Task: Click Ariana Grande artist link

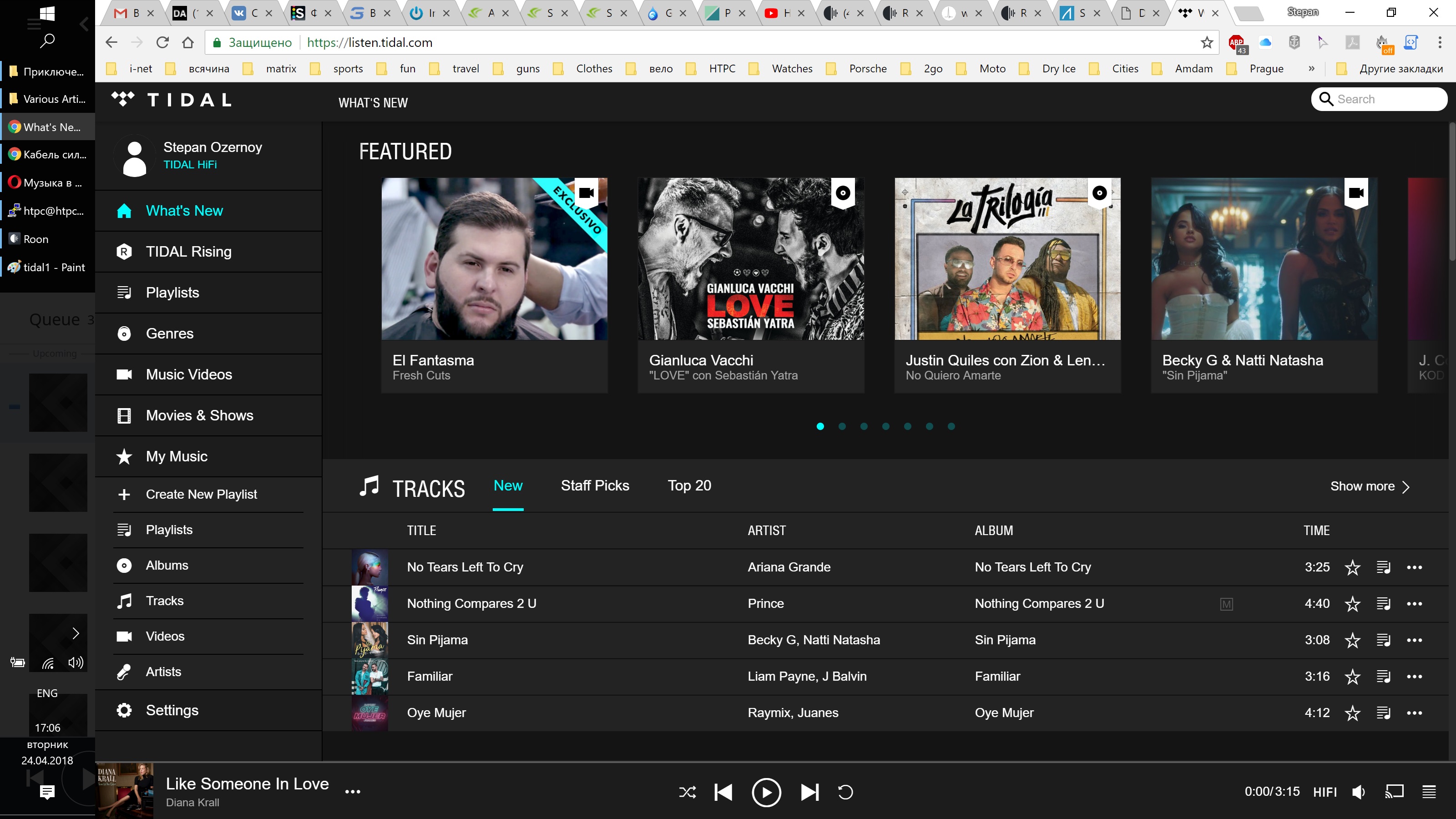Action: click(789, 567)
